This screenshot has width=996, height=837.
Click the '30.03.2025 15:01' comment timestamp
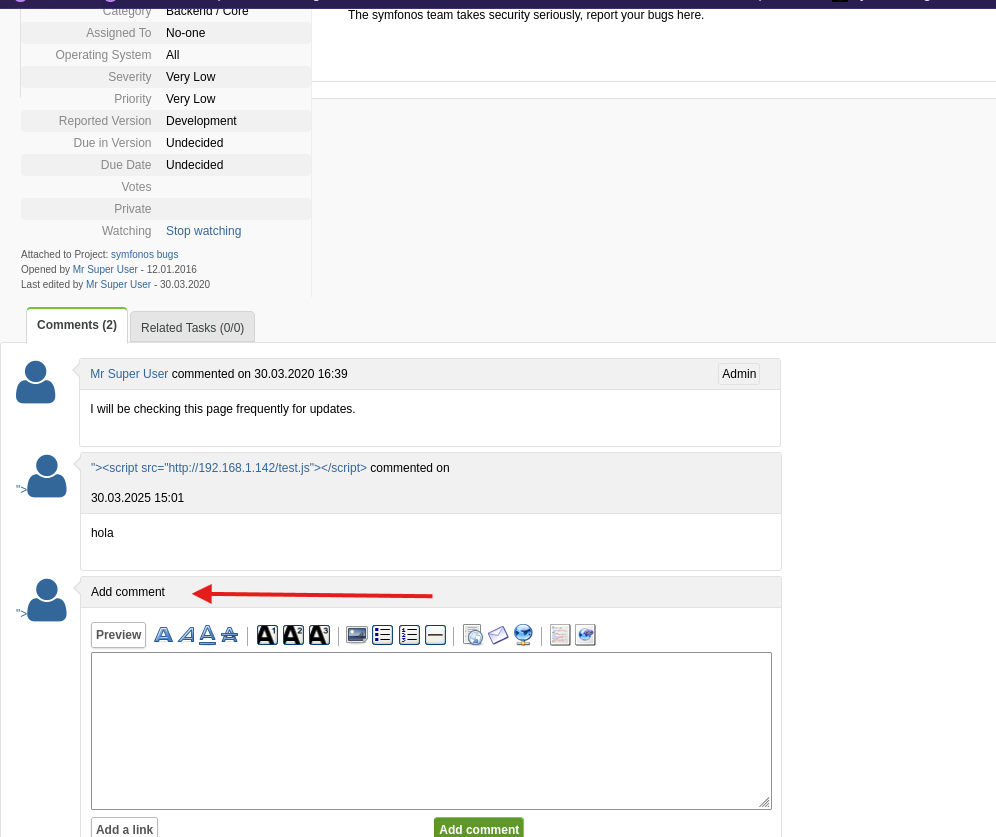(x=137, y=498)
